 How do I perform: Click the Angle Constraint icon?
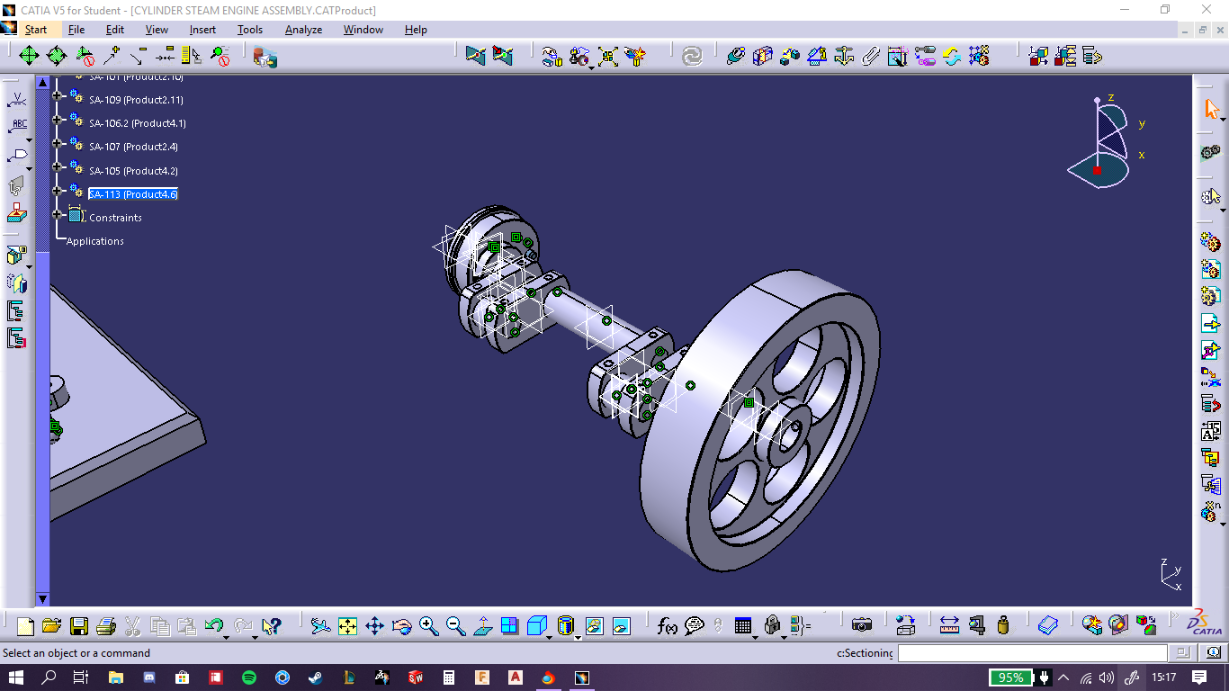click(817, 56)
